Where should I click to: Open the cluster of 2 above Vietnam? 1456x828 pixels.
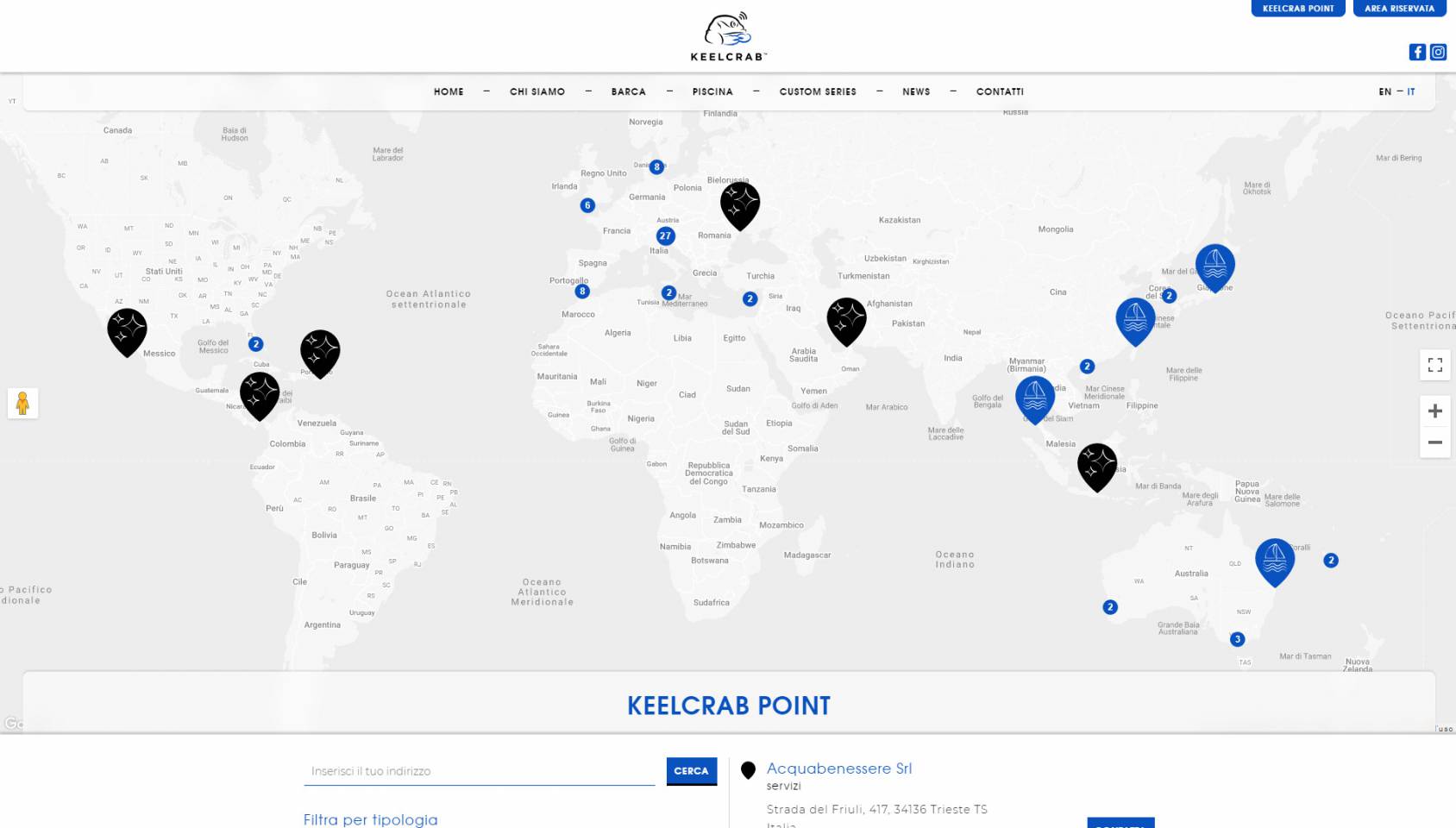(1087, 367)
